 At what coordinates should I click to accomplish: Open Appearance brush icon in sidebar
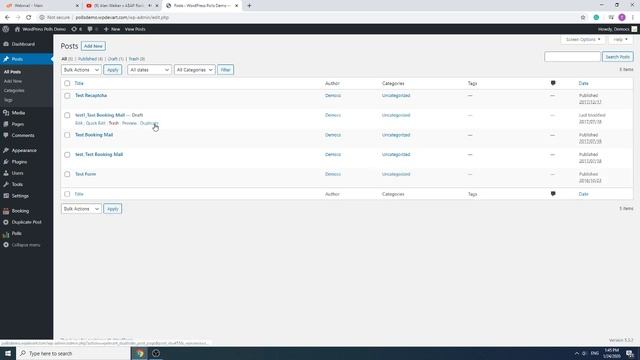6,151
